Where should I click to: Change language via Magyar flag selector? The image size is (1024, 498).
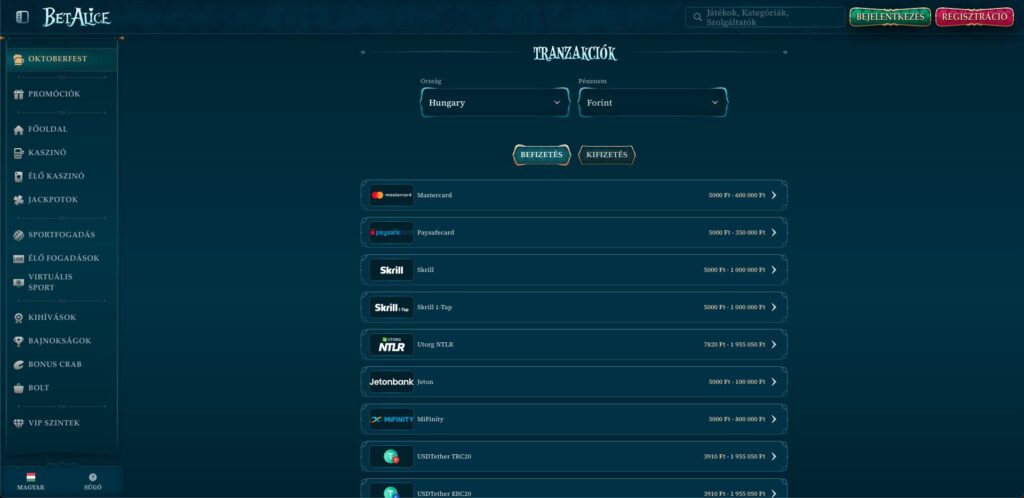(31, 481)
